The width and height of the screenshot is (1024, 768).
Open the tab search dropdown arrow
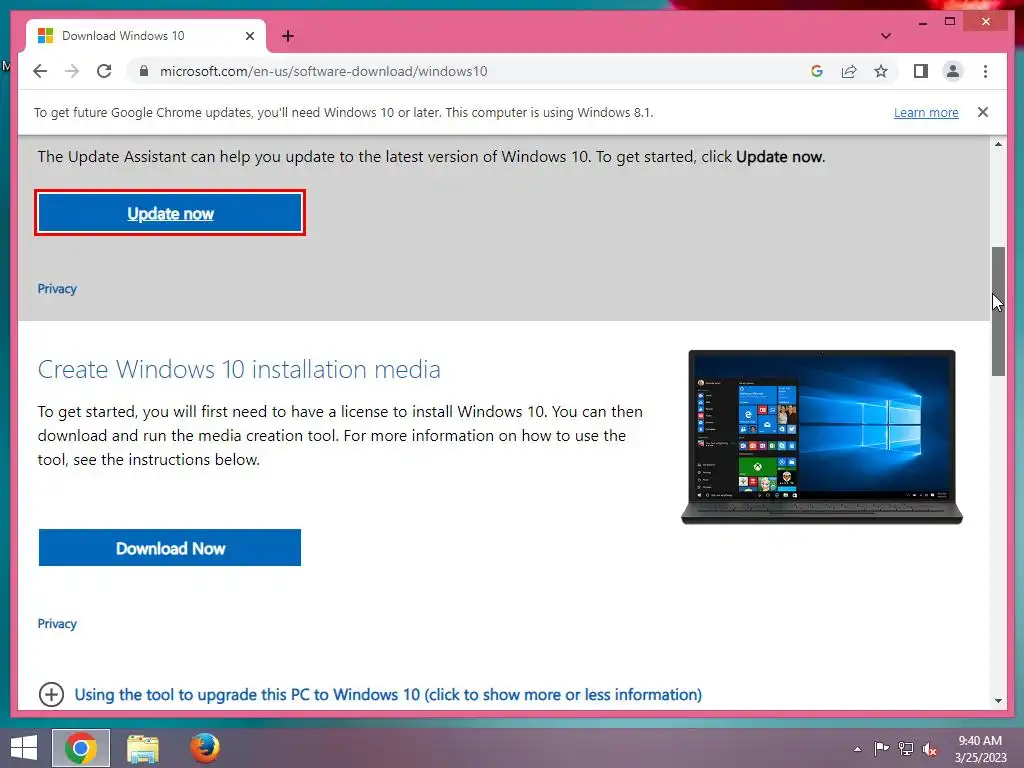886,36
